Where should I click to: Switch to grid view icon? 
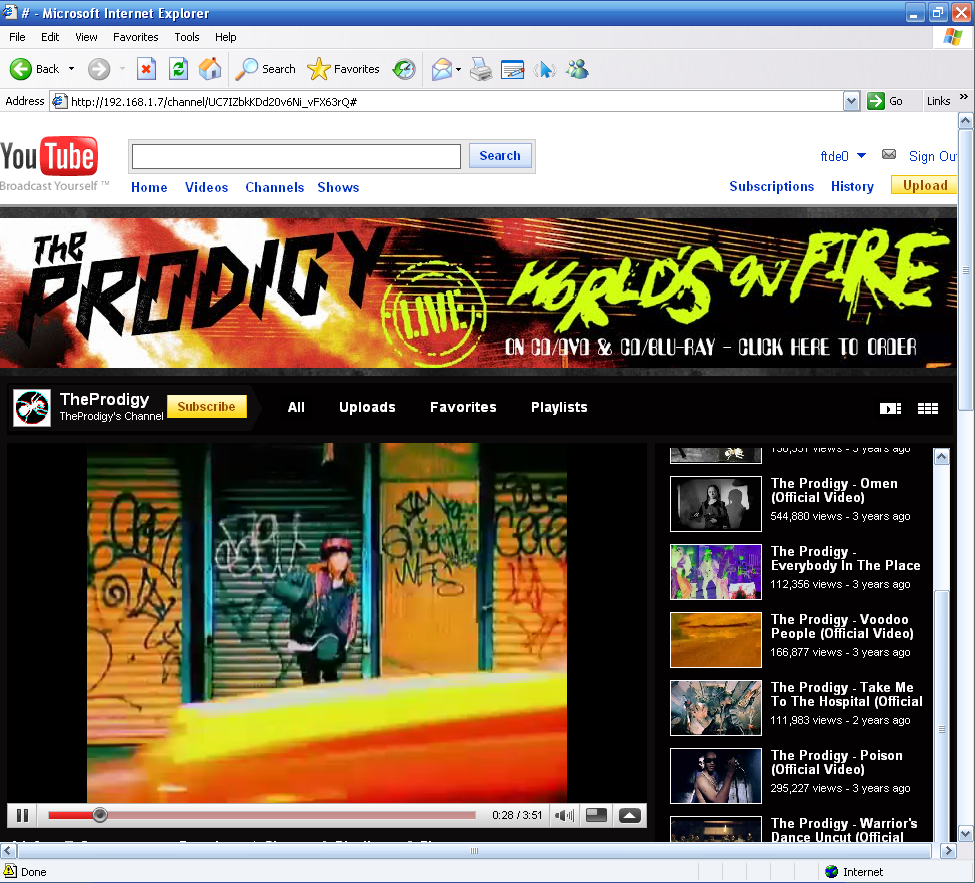928,409
